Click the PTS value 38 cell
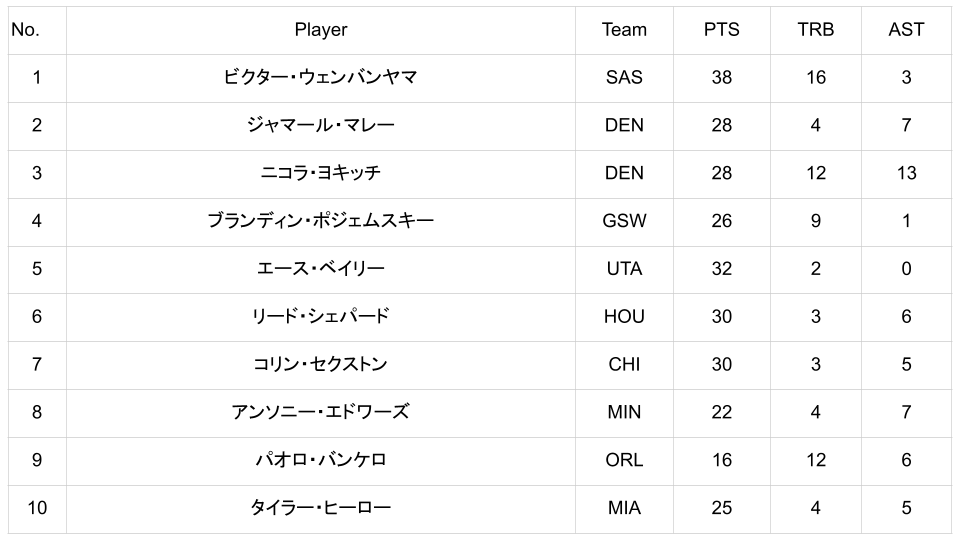Image resolution: width=960 pixels, height=540 pixels. click(x=721, y=77)
